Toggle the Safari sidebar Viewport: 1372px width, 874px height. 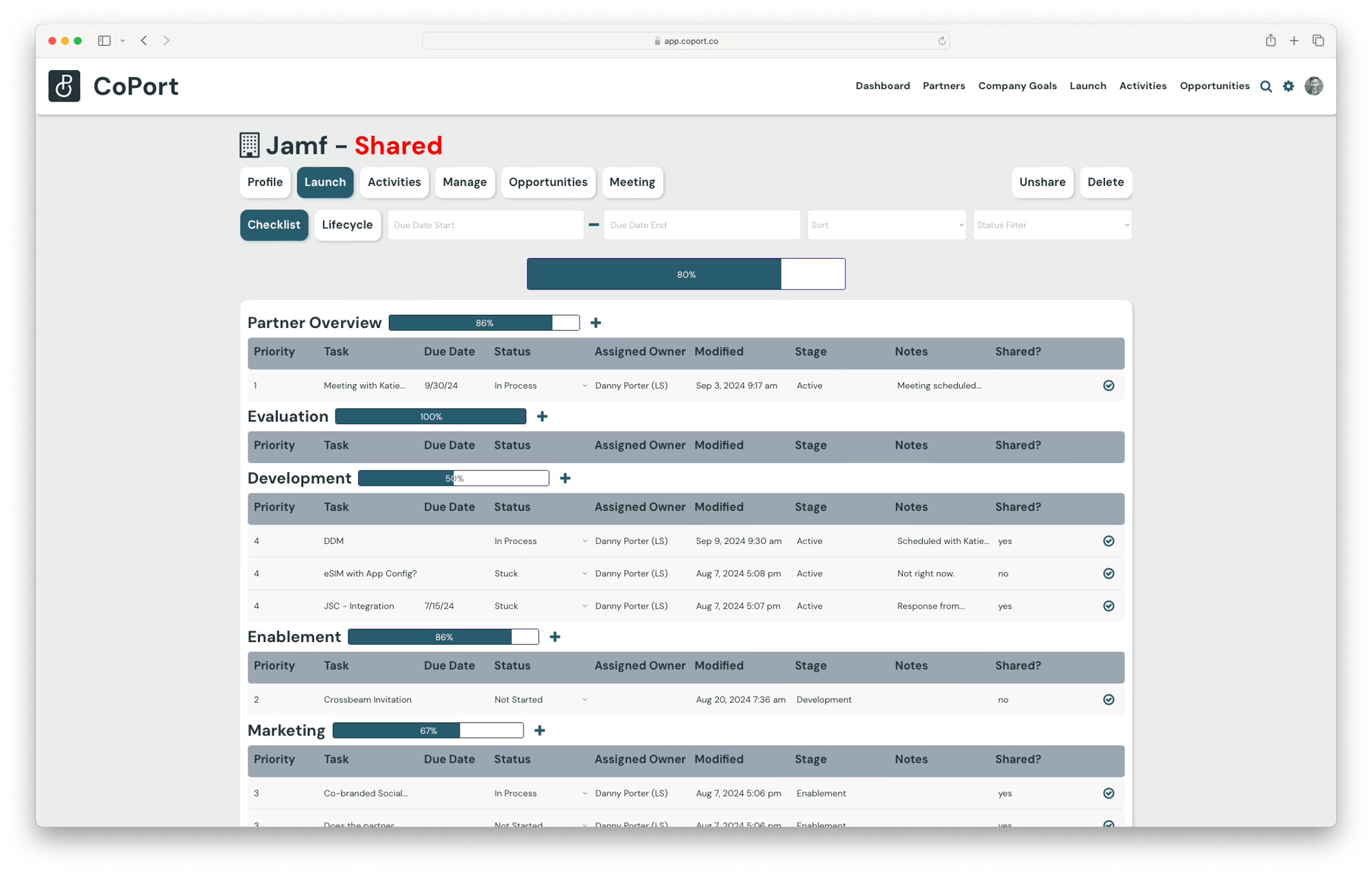coord(104,40)
